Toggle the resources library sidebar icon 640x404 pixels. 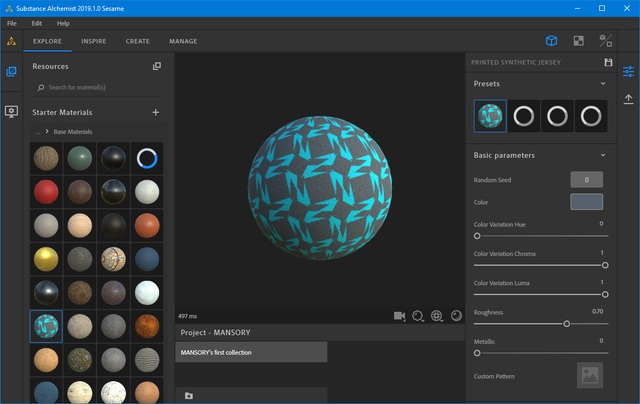coord(11,72)
